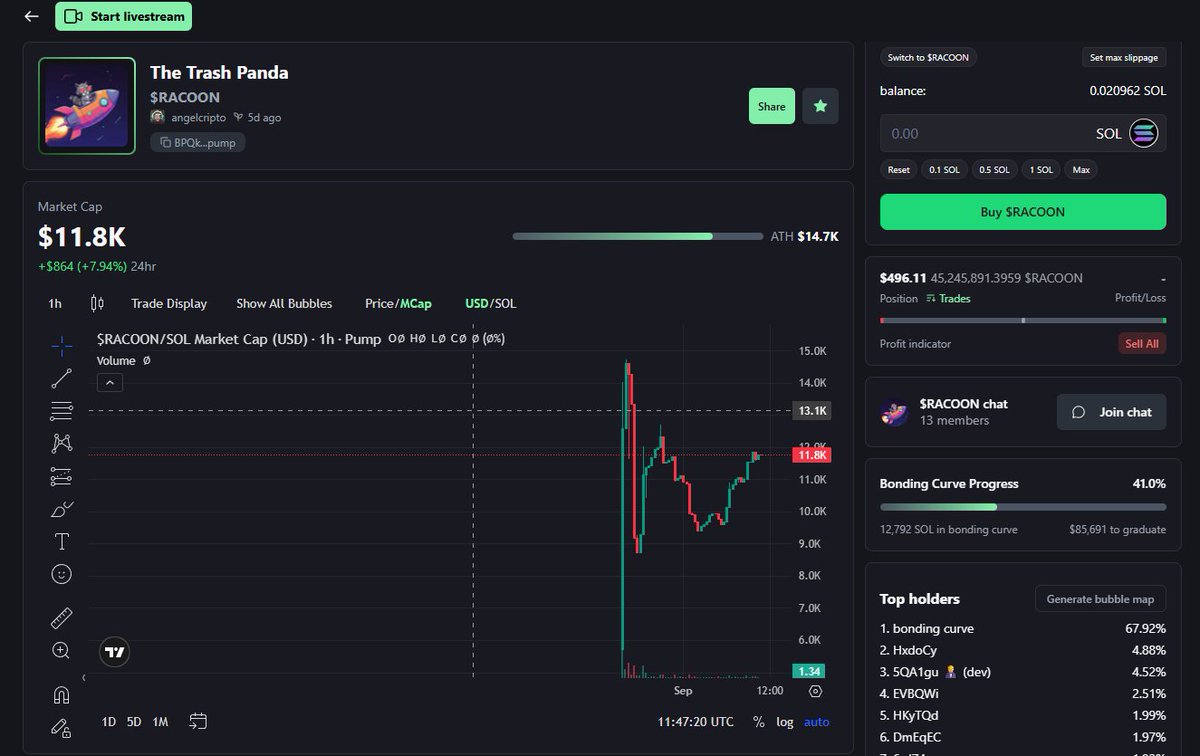The image size is (1200, 756).
Task: Click the Sell All button
Action: [1142, 344]
